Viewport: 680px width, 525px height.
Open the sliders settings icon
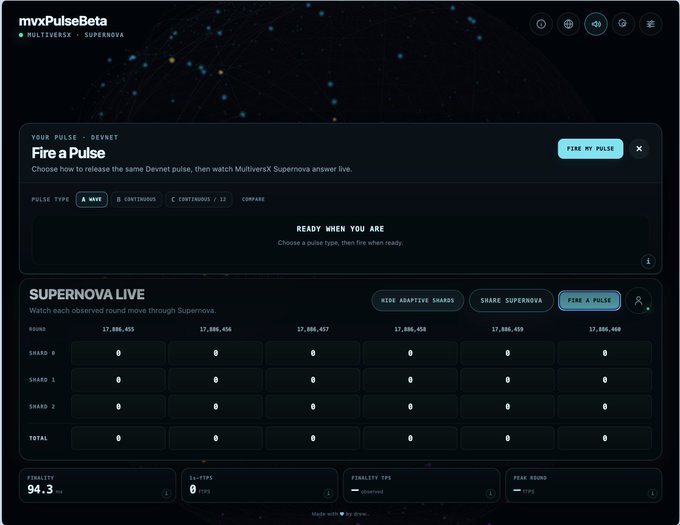coord(651,24)
